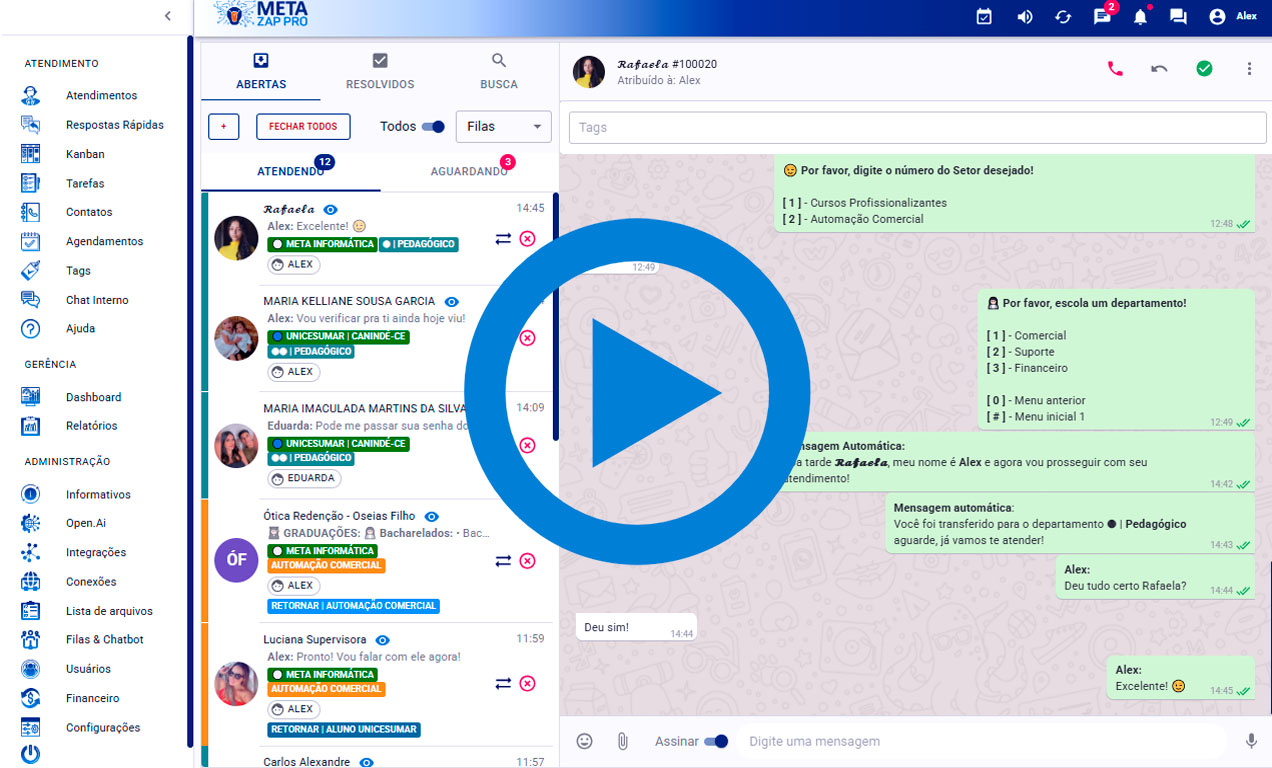Screen dimensions: 1272x768
Task: Click the attach file paperclip icon
Action: 622,741
